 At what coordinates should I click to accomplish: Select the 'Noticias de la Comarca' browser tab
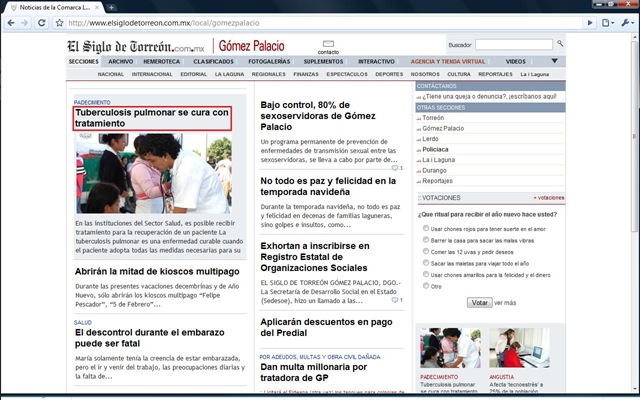click(55, 7)
